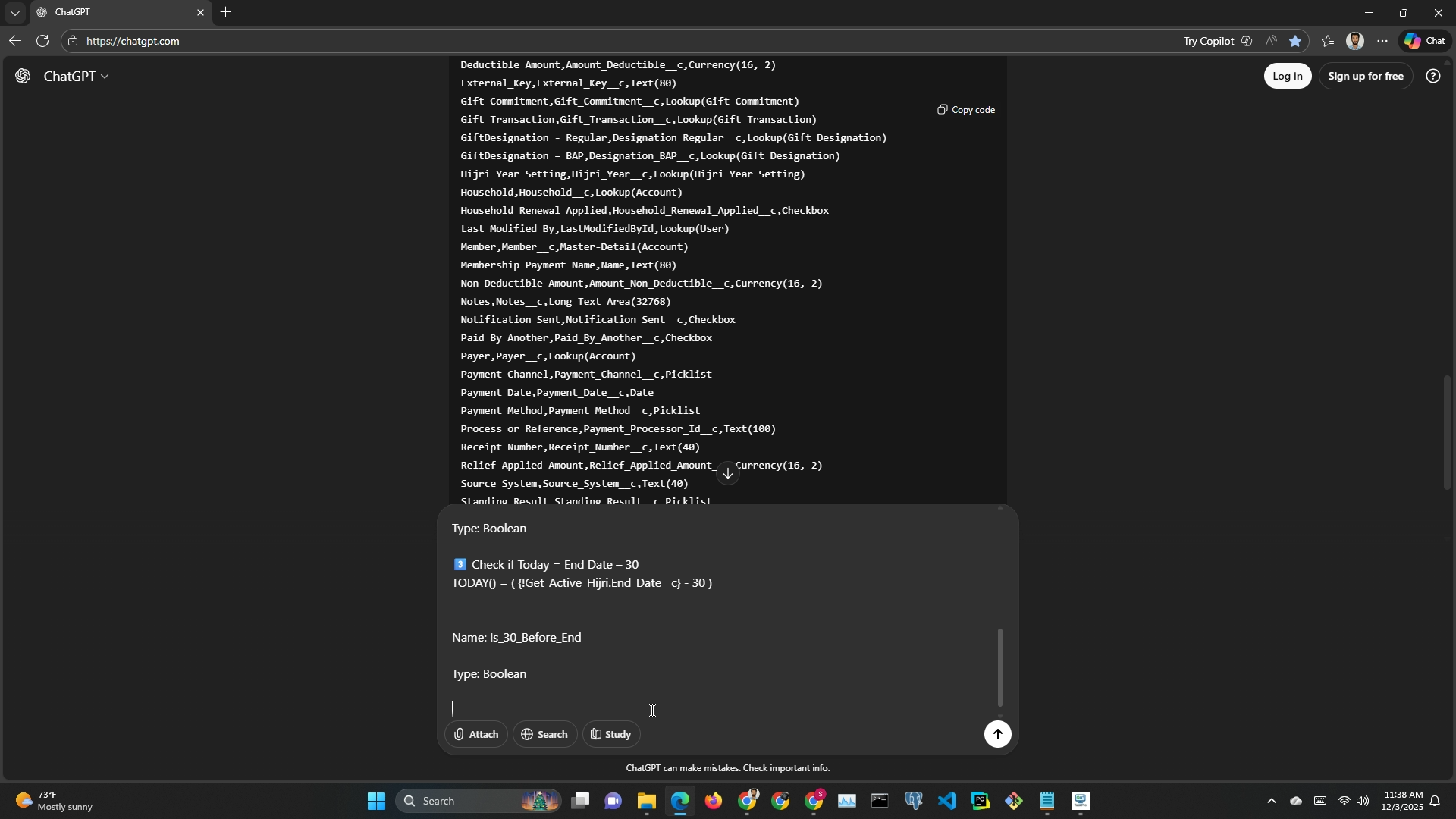Toggle the Search option in composer

[x=544, y=734]
